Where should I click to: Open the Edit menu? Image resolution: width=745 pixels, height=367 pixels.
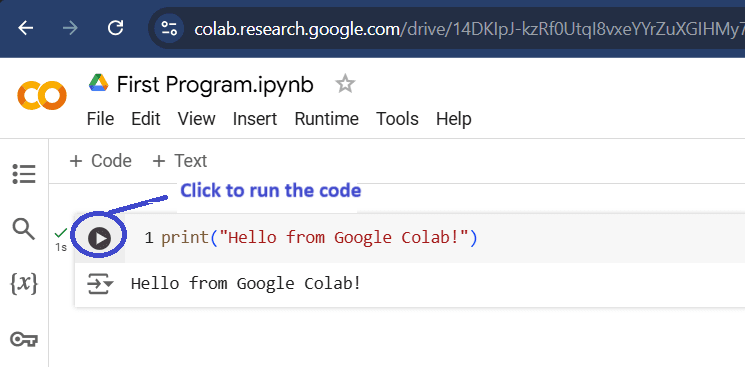click(146, 119)
